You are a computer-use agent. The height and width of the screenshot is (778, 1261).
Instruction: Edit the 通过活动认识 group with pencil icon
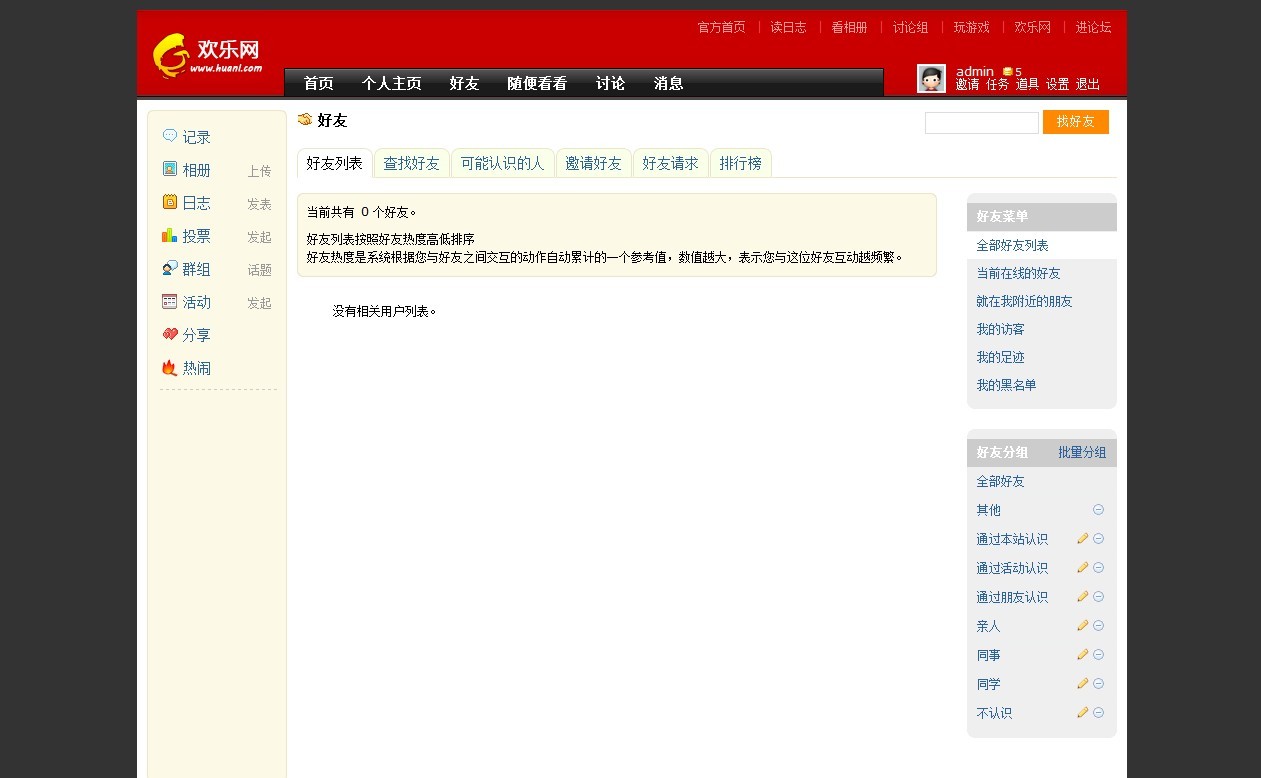(x=1082, y=567)
